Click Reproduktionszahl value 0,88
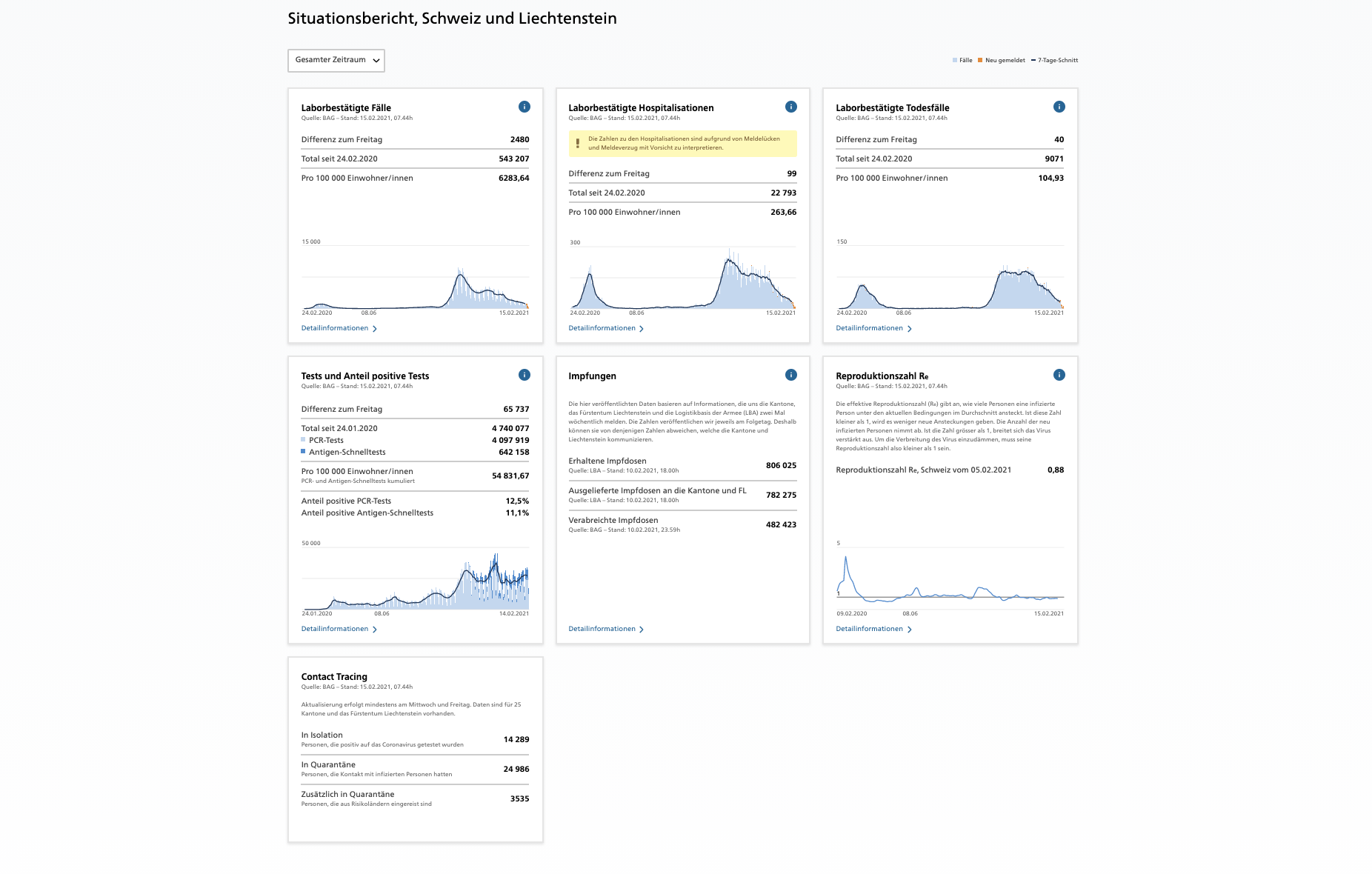1372x874 pixels. click(1056, 470)
